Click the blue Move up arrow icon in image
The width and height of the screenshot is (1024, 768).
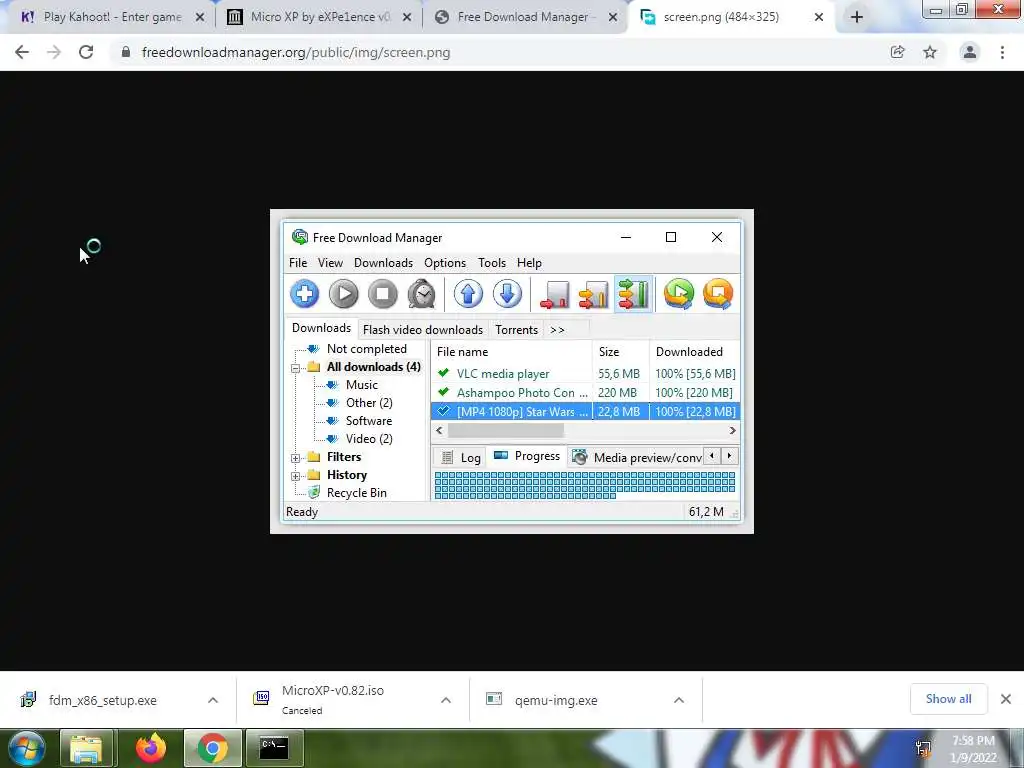pos(468,293)
